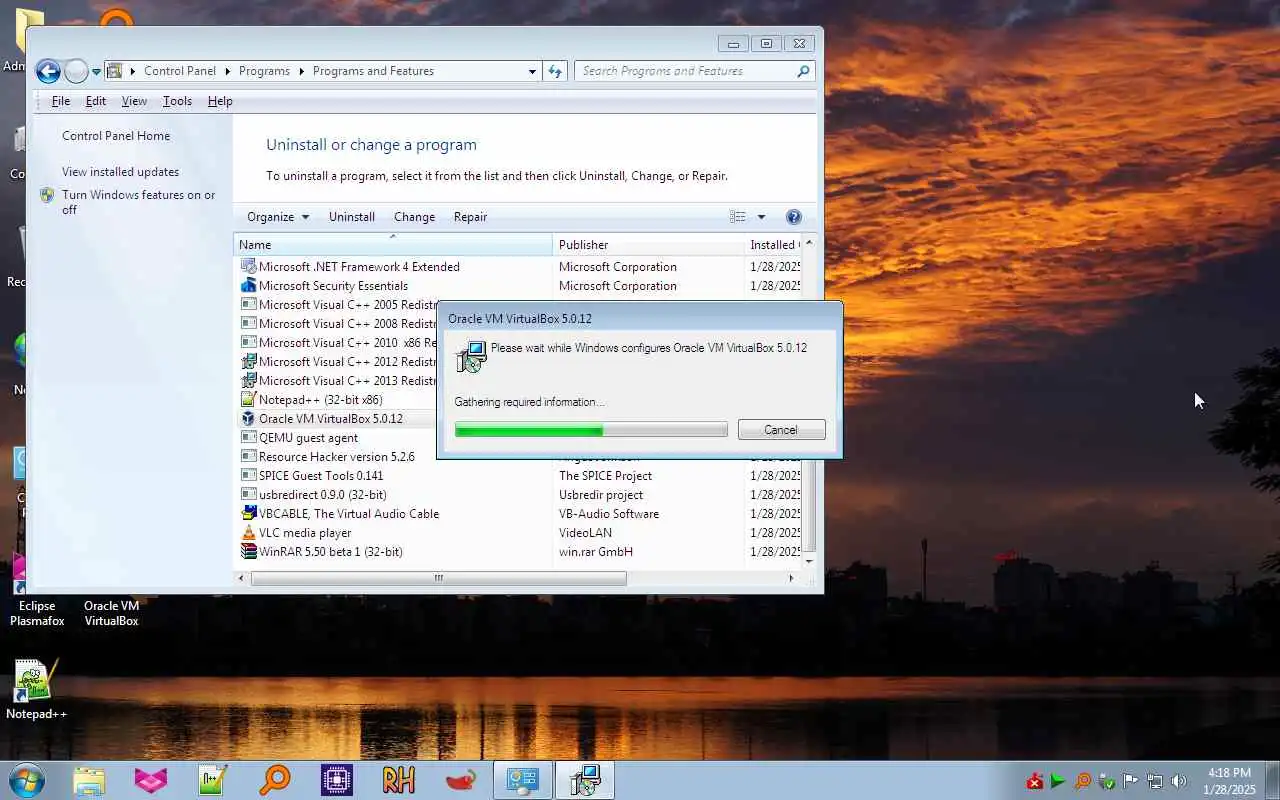
Task: Open the Start menu orb
Action: [x=27, y=780]
